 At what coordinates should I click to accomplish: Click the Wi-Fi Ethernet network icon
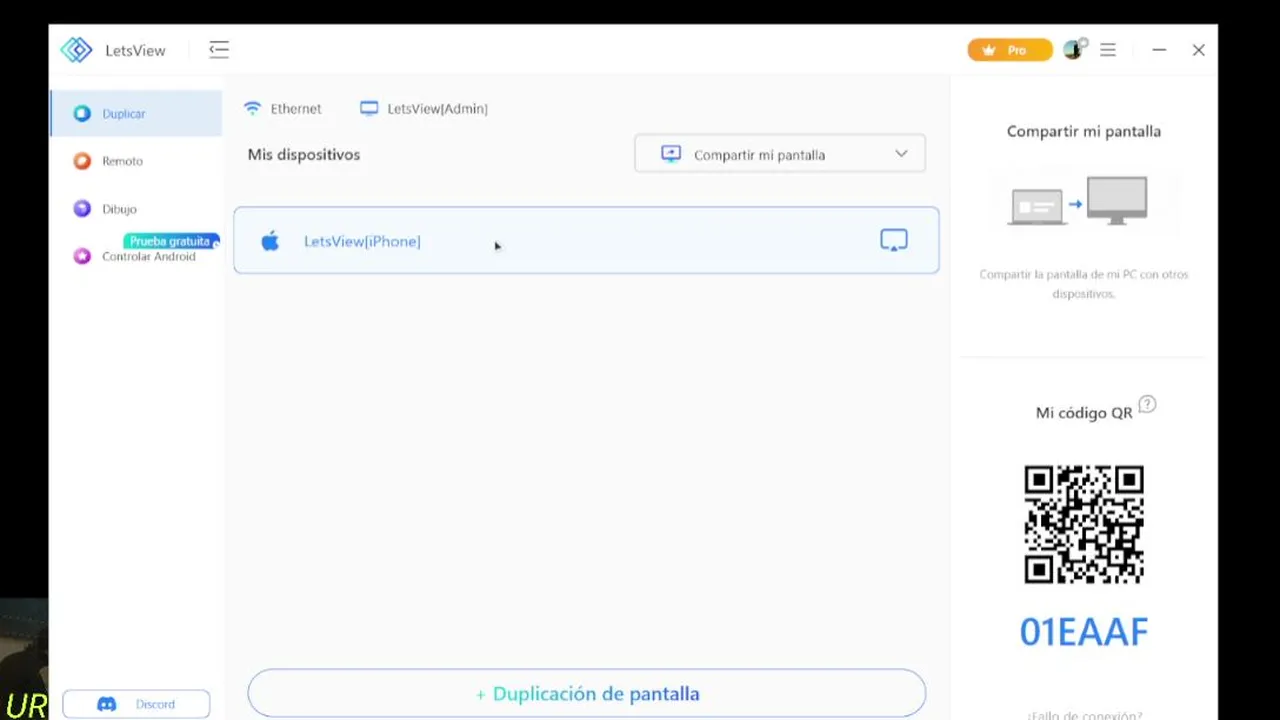[x=252, y=108]
